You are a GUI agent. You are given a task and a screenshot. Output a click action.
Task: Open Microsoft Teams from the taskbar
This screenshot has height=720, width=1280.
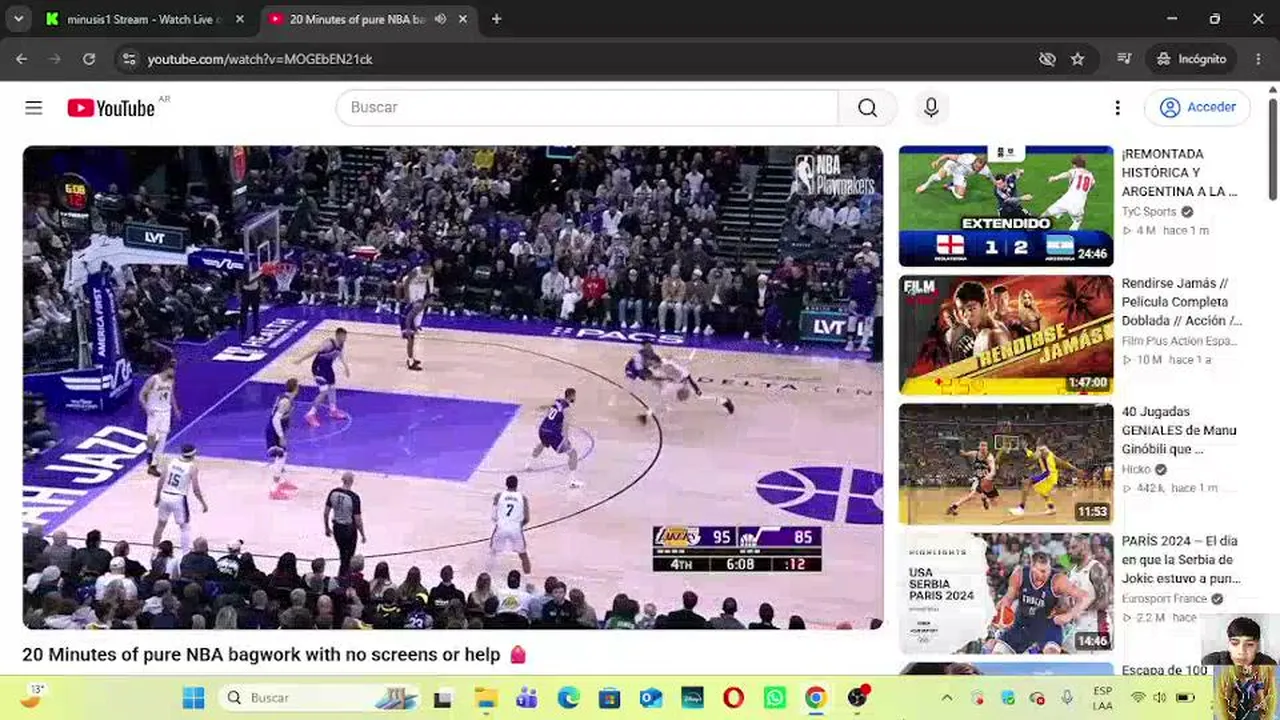click(527, 698)
